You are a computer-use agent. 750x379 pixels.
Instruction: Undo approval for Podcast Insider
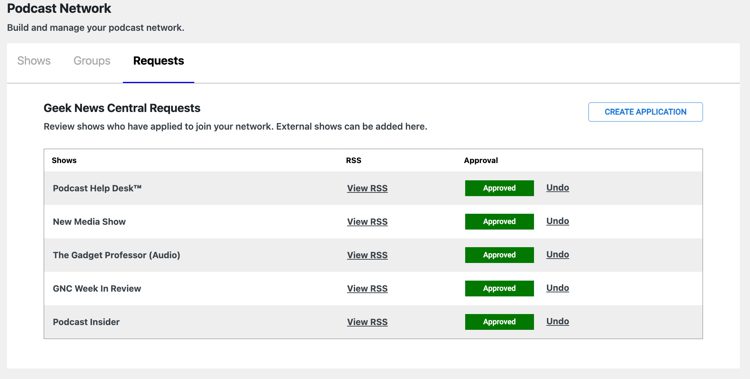pyautogui.click(x=558, y=322)
